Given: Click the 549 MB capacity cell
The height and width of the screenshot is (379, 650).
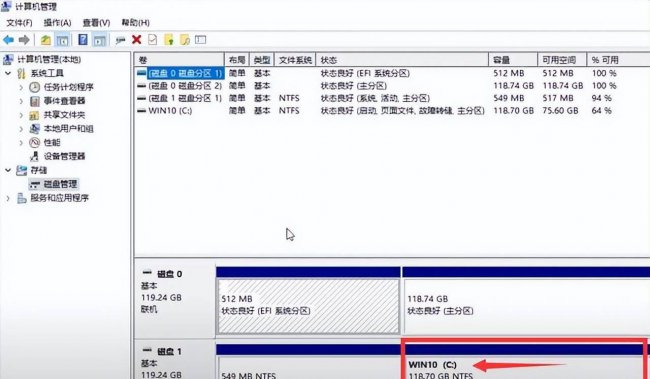Looking at the screenshot, I should [x=509, y=98].
